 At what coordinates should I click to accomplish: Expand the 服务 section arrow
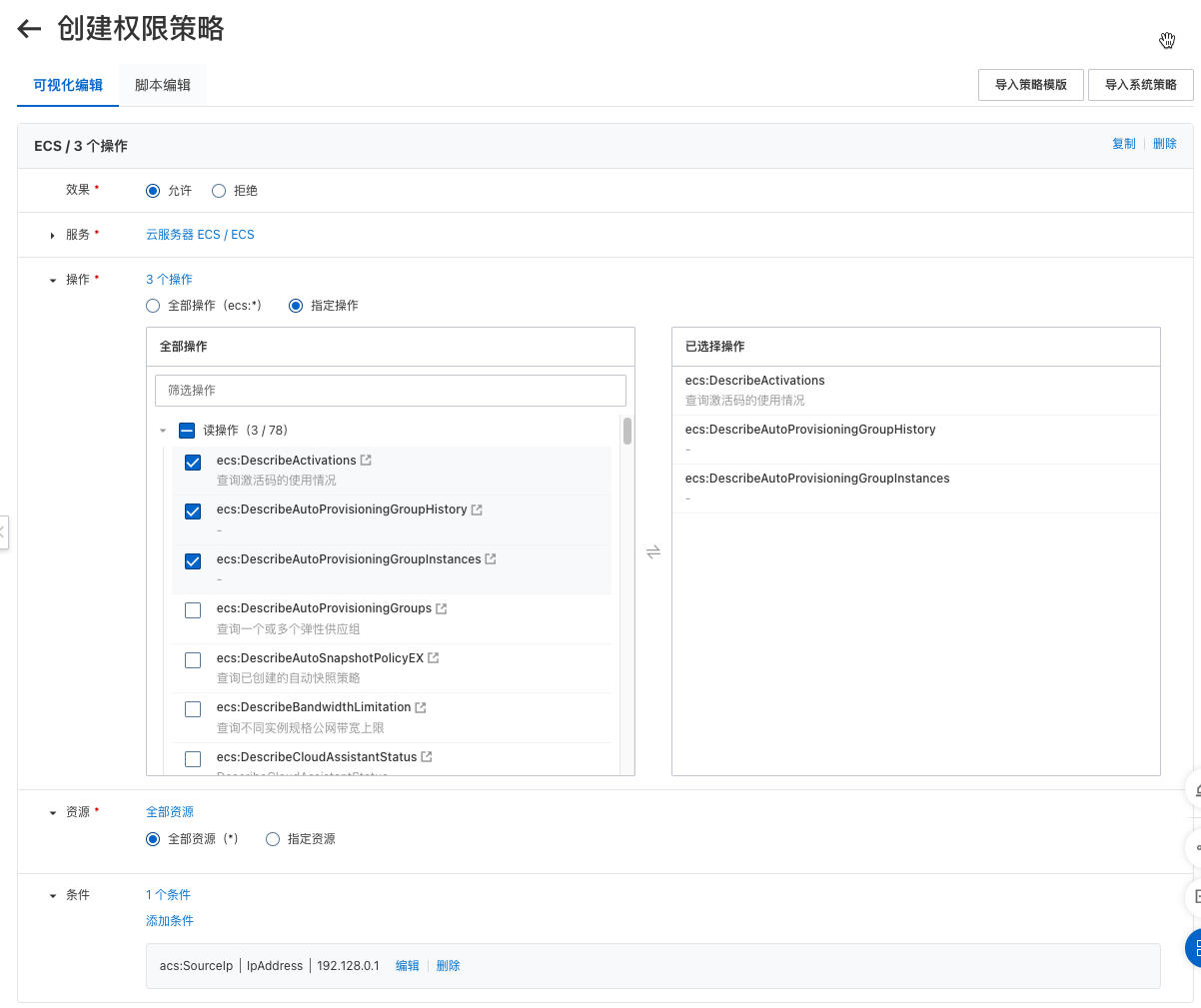tap(52, 235)
